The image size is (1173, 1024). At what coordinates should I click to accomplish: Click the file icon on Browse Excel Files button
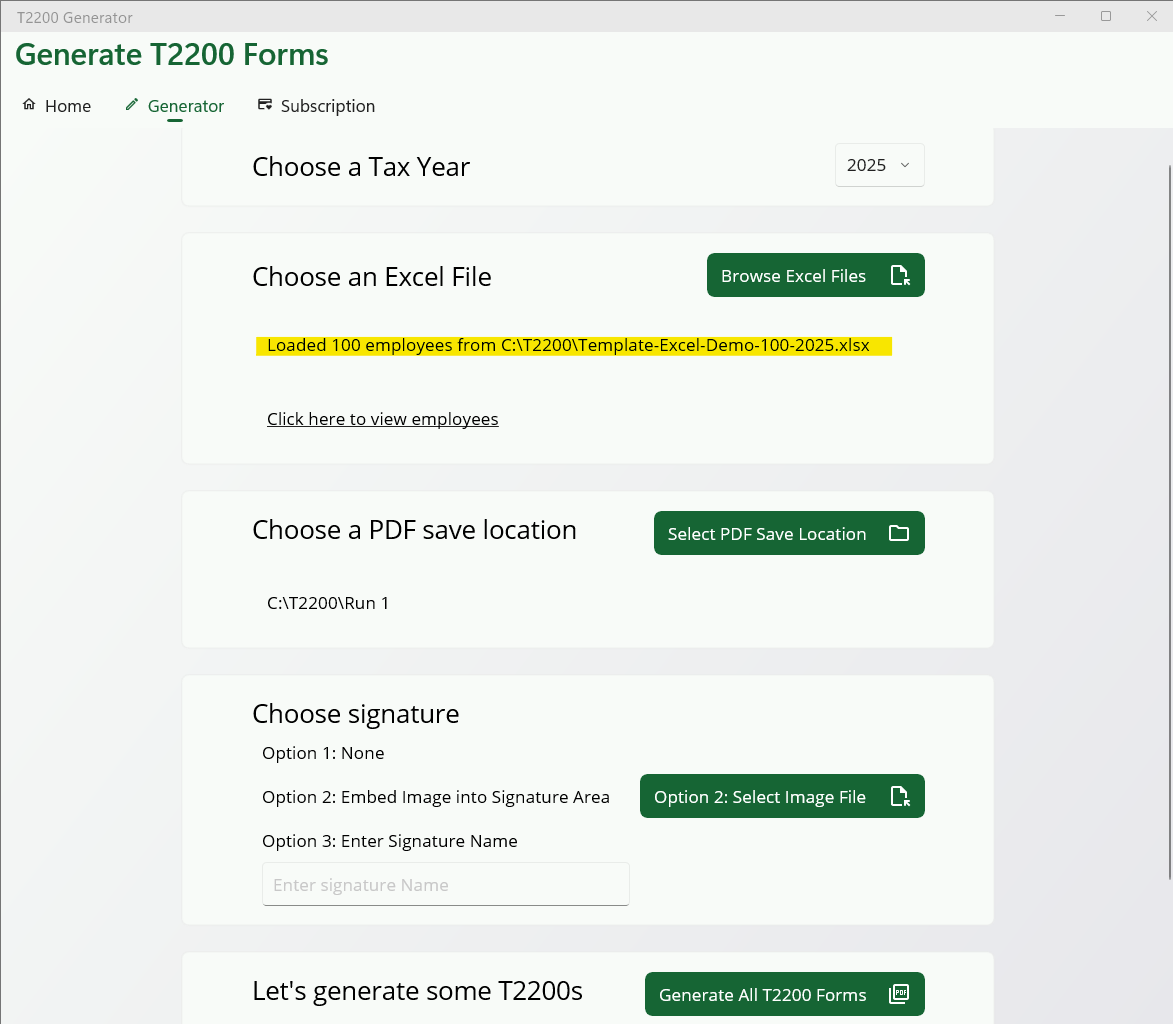(899, 274)
